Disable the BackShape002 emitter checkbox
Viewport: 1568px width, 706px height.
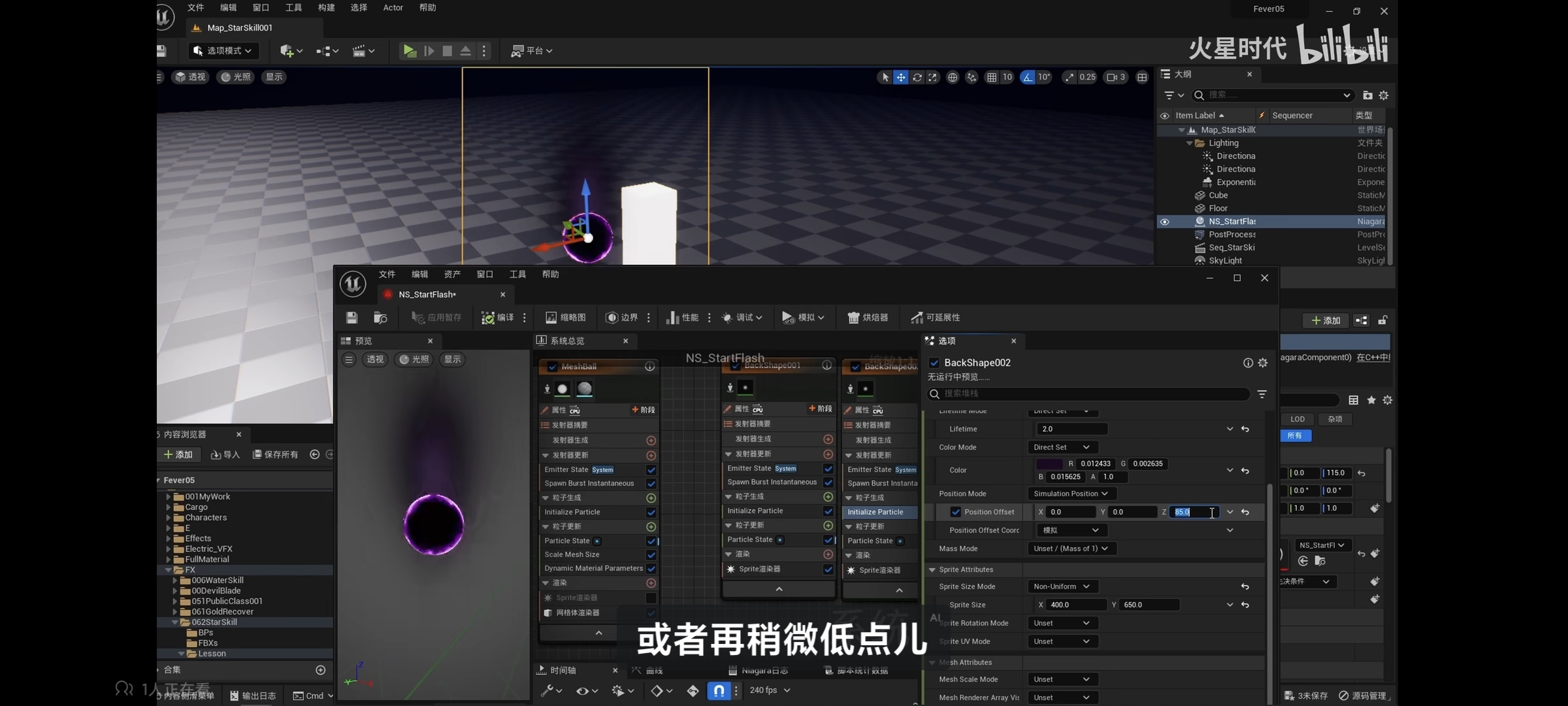tap(934, 363)
